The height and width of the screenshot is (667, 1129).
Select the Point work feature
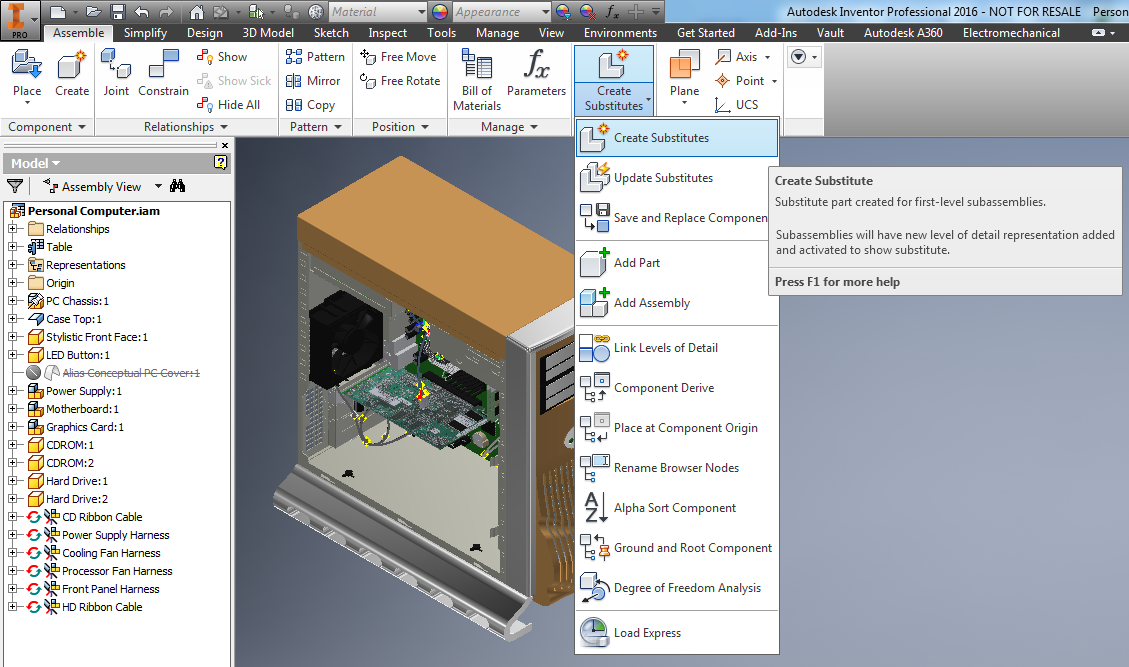[739, 81]
